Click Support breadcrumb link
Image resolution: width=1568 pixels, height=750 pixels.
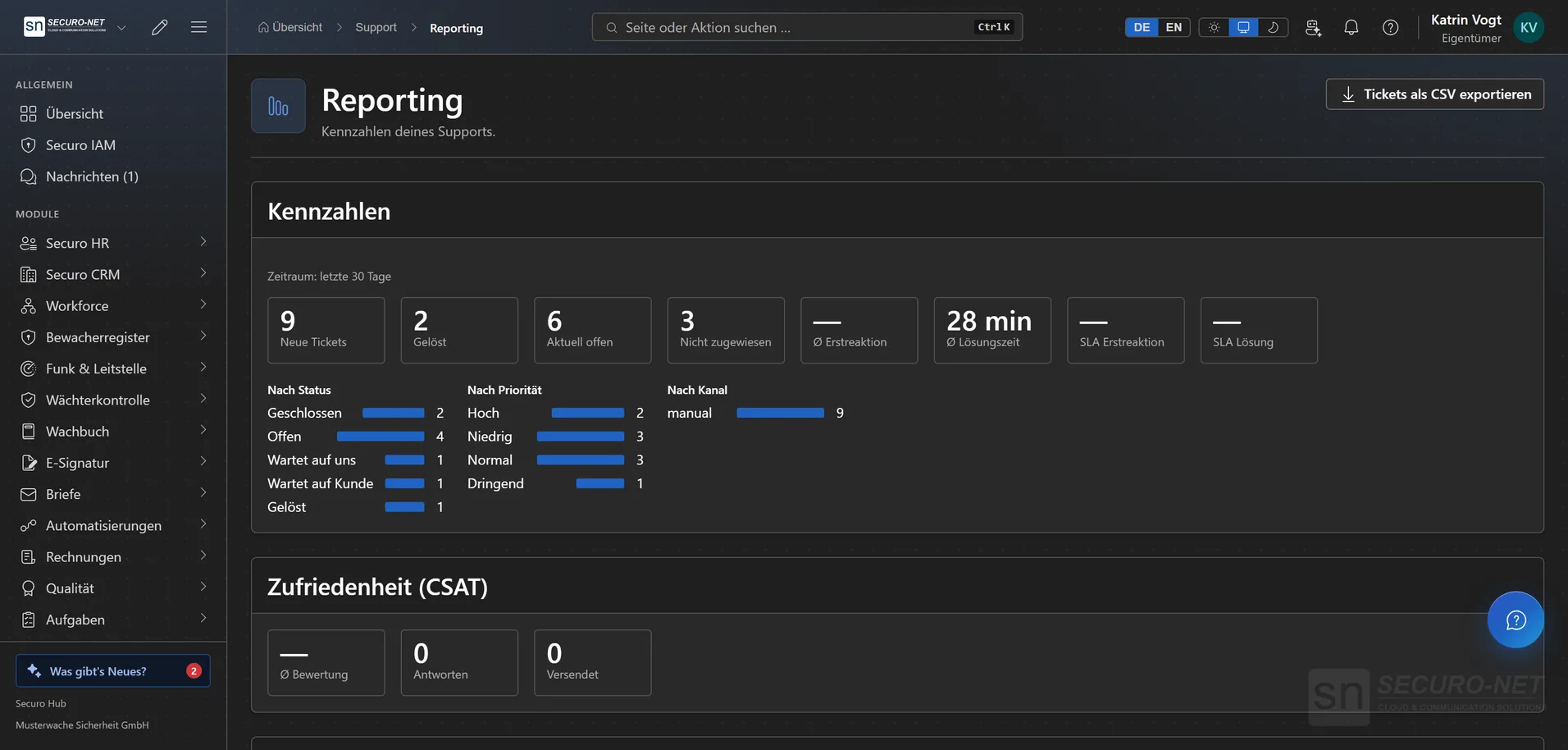[376, 27]
